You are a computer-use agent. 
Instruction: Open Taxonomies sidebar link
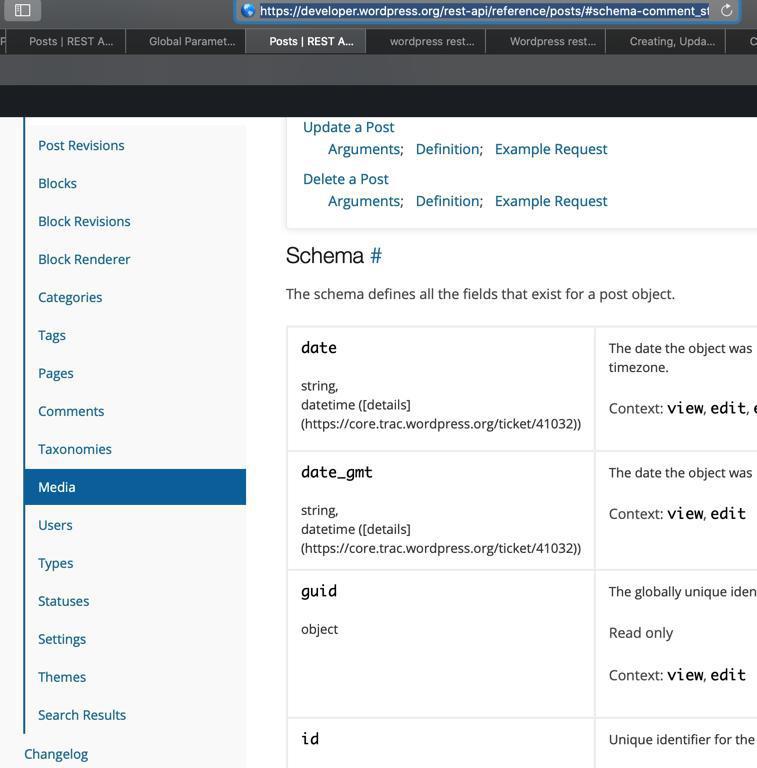click(75, 449)
